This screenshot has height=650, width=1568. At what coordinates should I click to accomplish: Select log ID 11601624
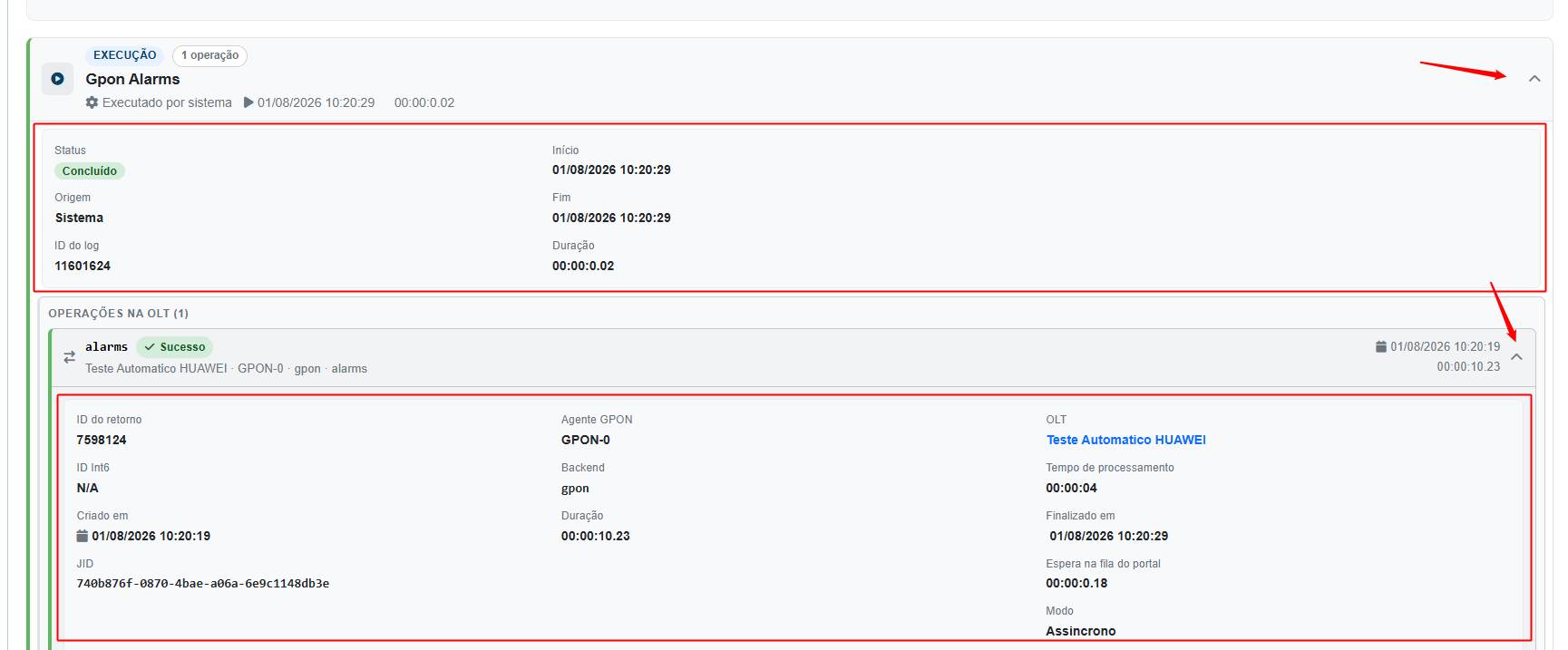[x=83, y=266]
